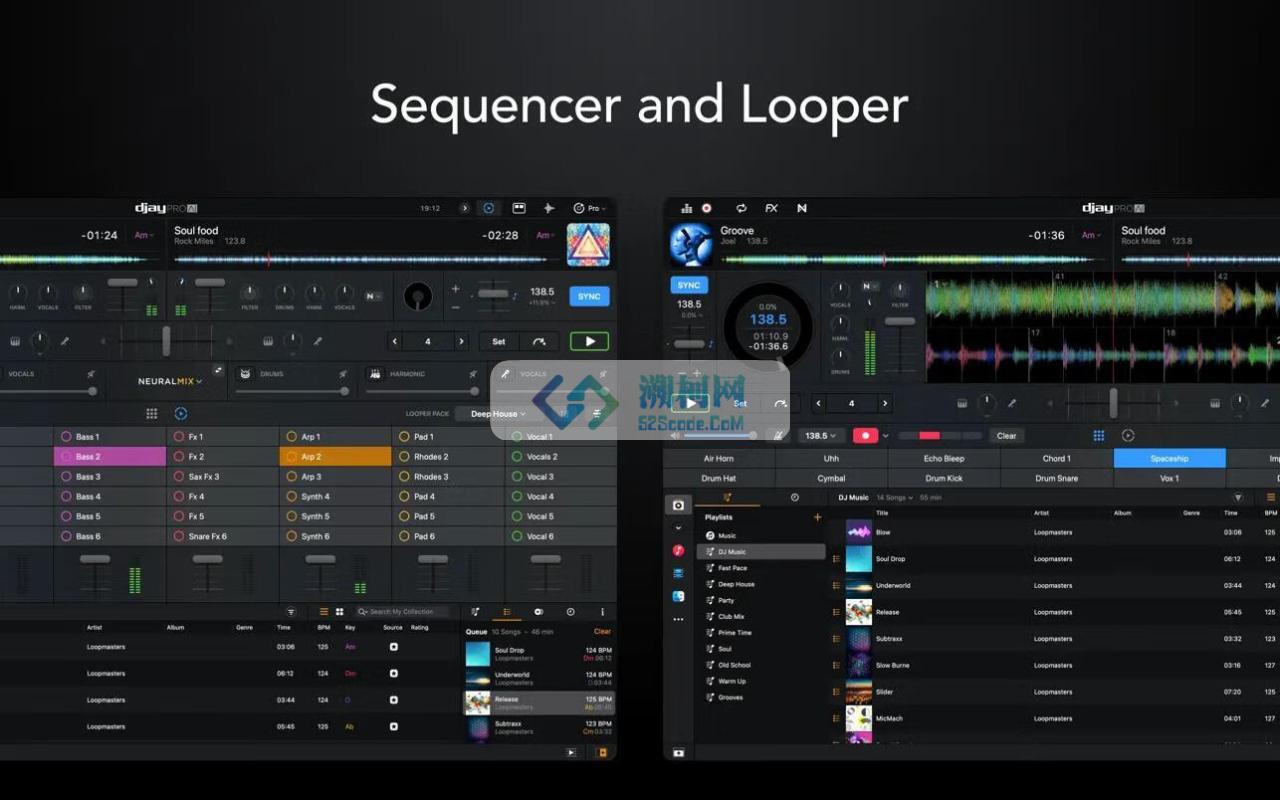1280x800 pixels.
Task: Click the record icon in right window top toolbar
Action: tap(707, 208)
